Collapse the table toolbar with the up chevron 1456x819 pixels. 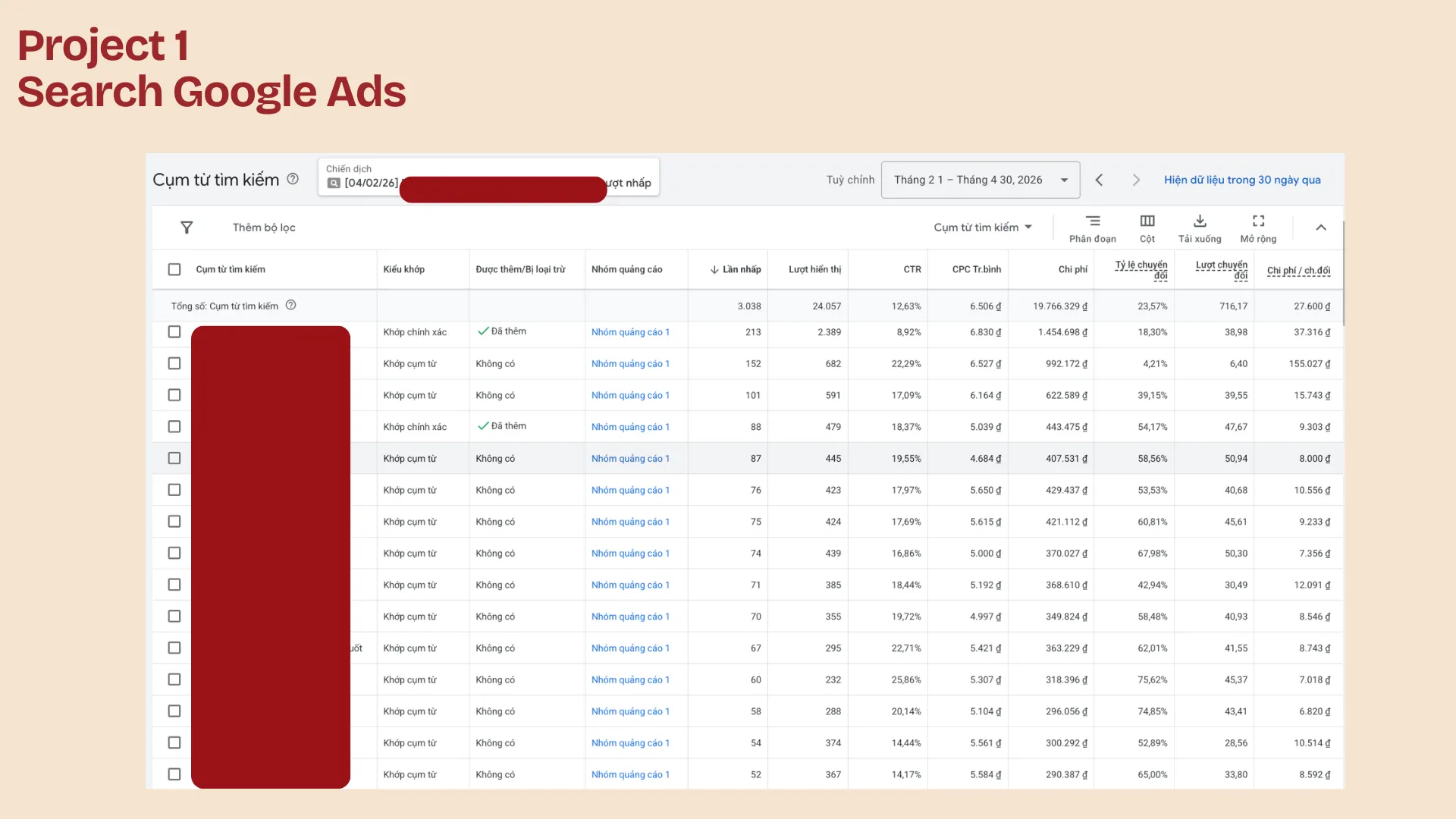(1321, 227)
